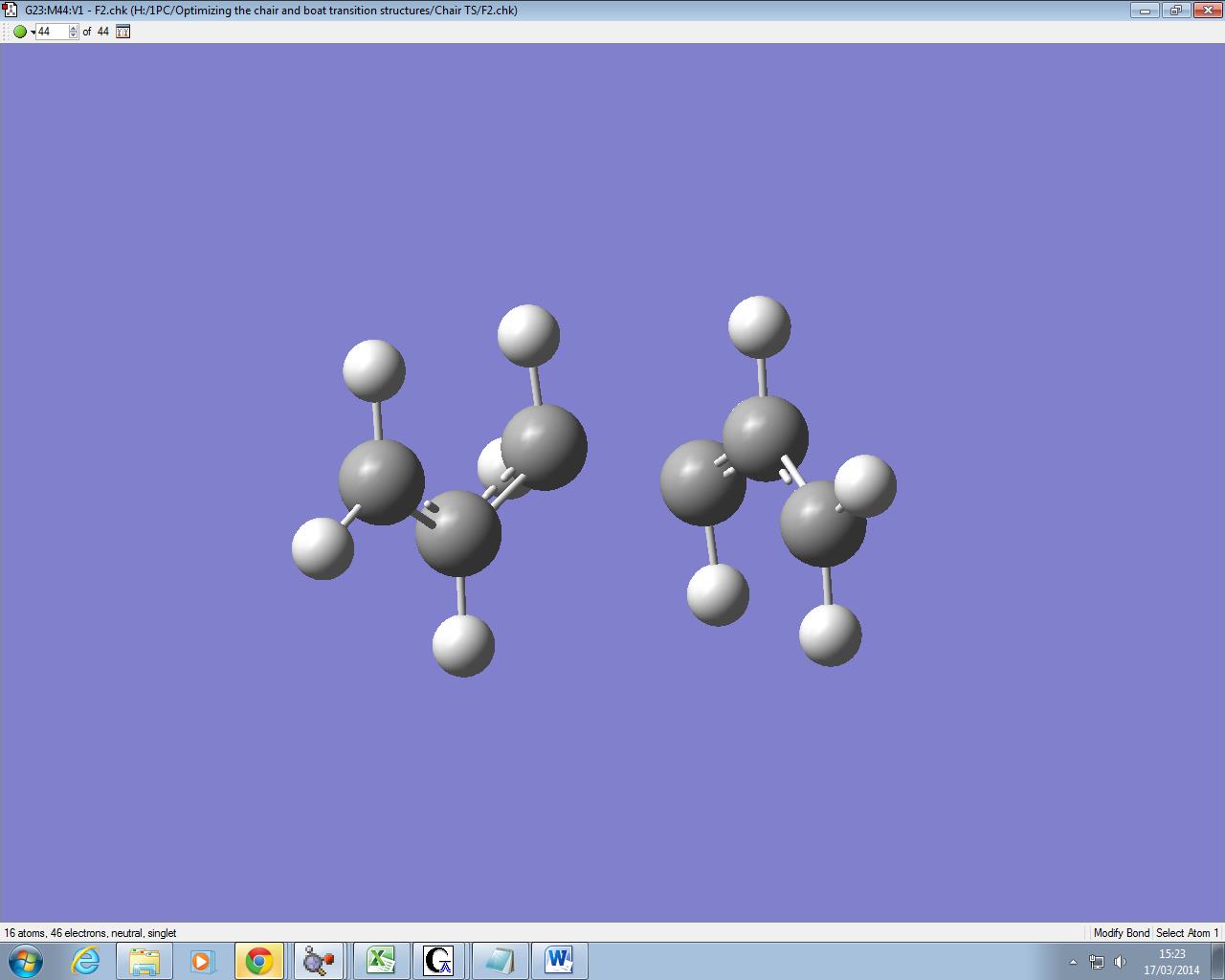Image resolution: width=1225 pixels, height=980 pixels.
Task: Switch to the magnifier-molecule app in the taskbar
Action: point(318,960)
